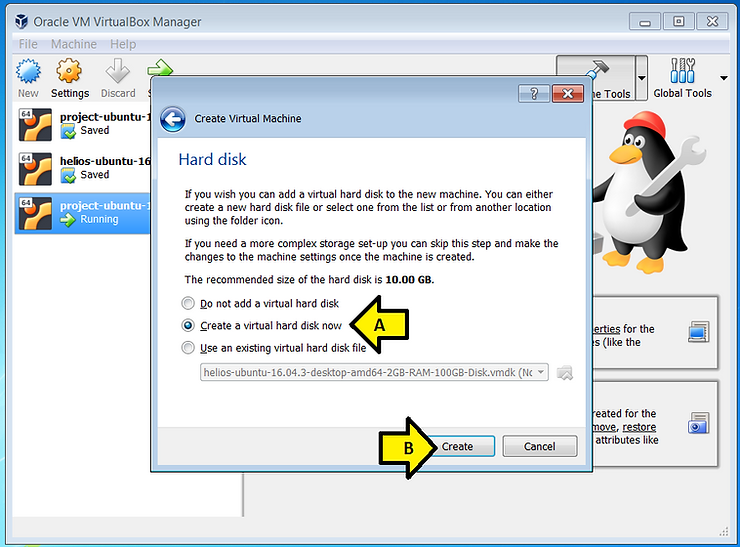Select Create a virtual hard disk now
This screenshot has width=740, height=547.
[262, 326]
